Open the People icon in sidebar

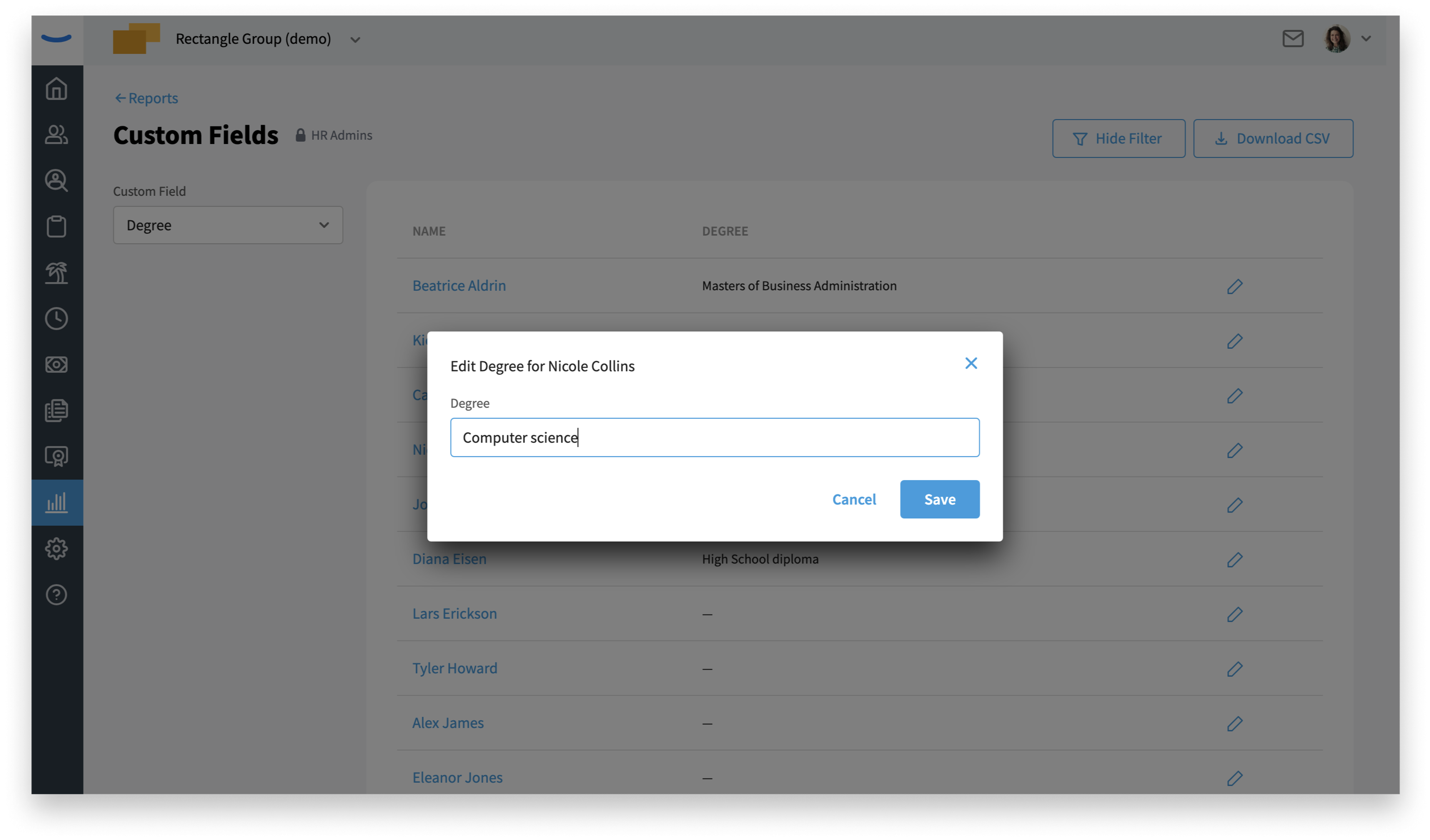56,135
